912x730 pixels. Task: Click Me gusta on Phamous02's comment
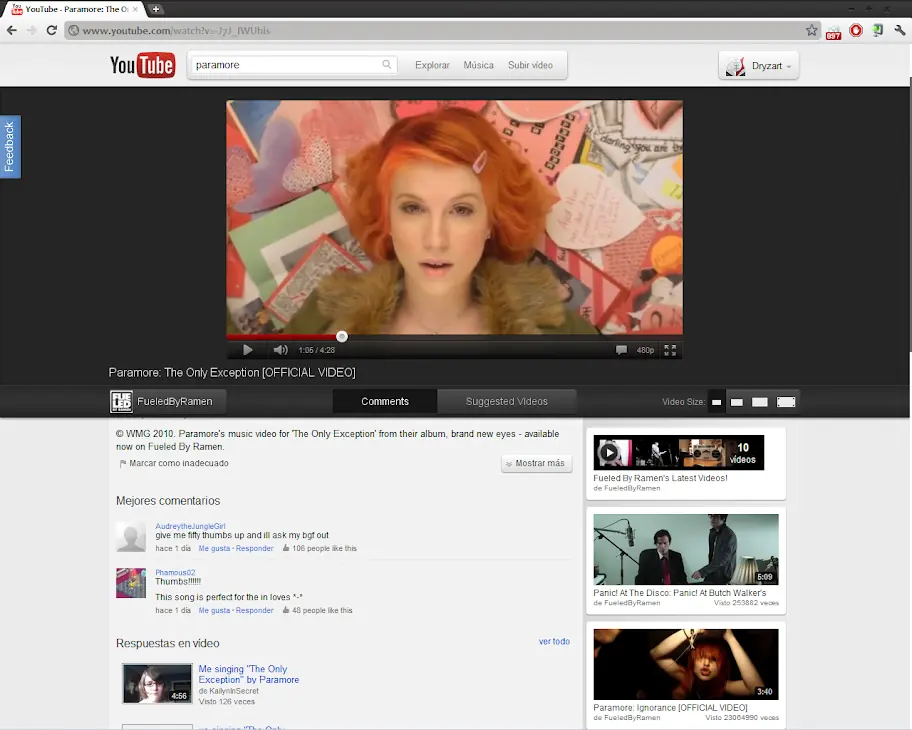tap(214, 611)
